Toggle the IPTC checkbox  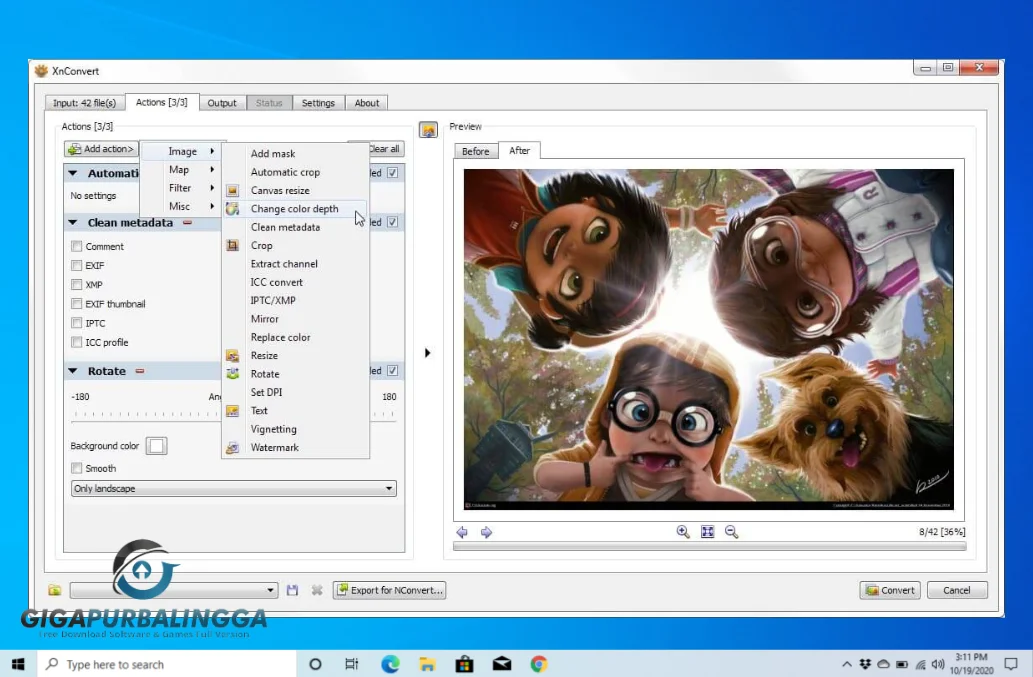pyautogui.click(x=76, y=323)
